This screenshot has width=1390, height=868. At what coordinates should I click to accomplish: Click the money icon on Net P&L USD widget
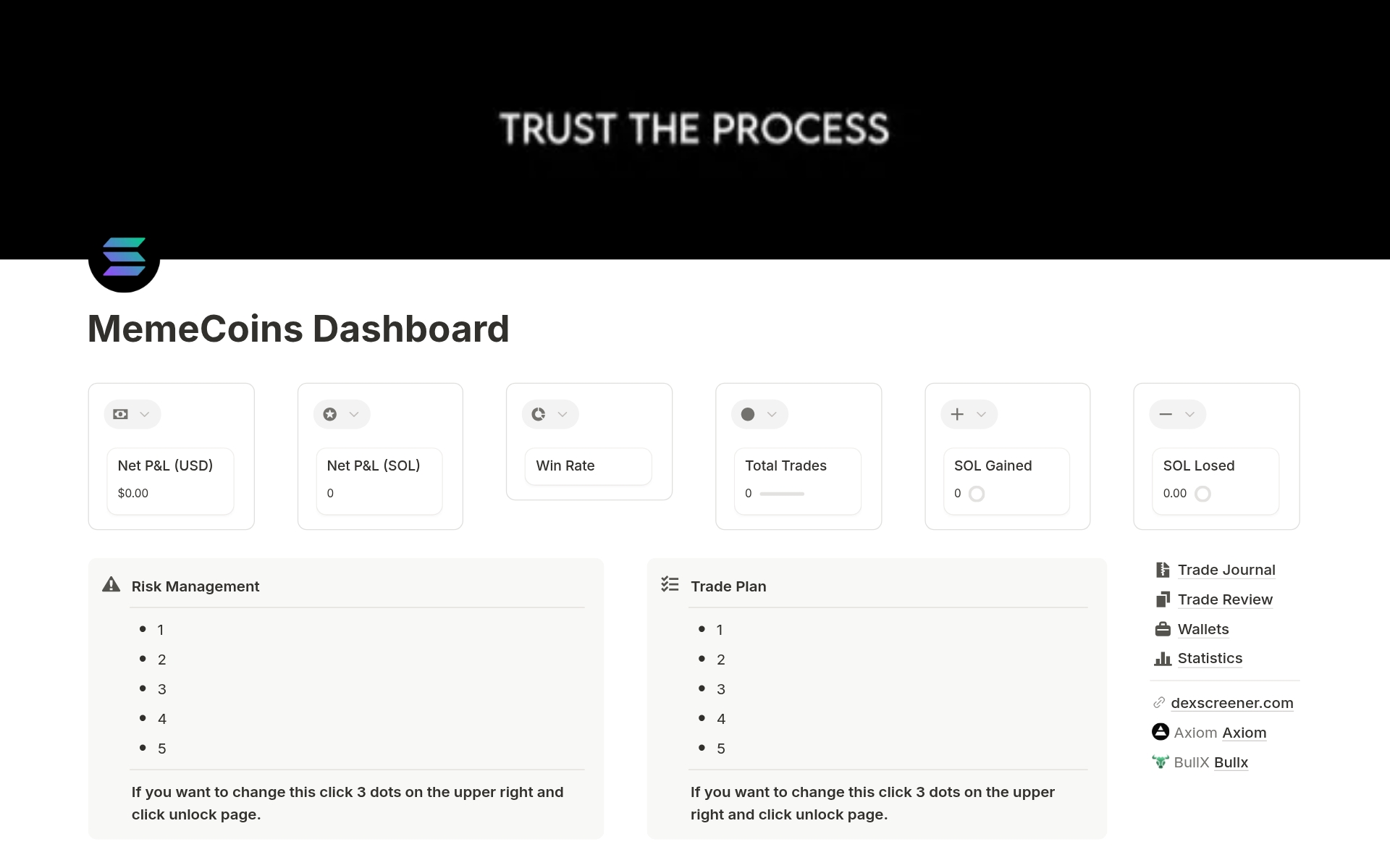point(120,414)
